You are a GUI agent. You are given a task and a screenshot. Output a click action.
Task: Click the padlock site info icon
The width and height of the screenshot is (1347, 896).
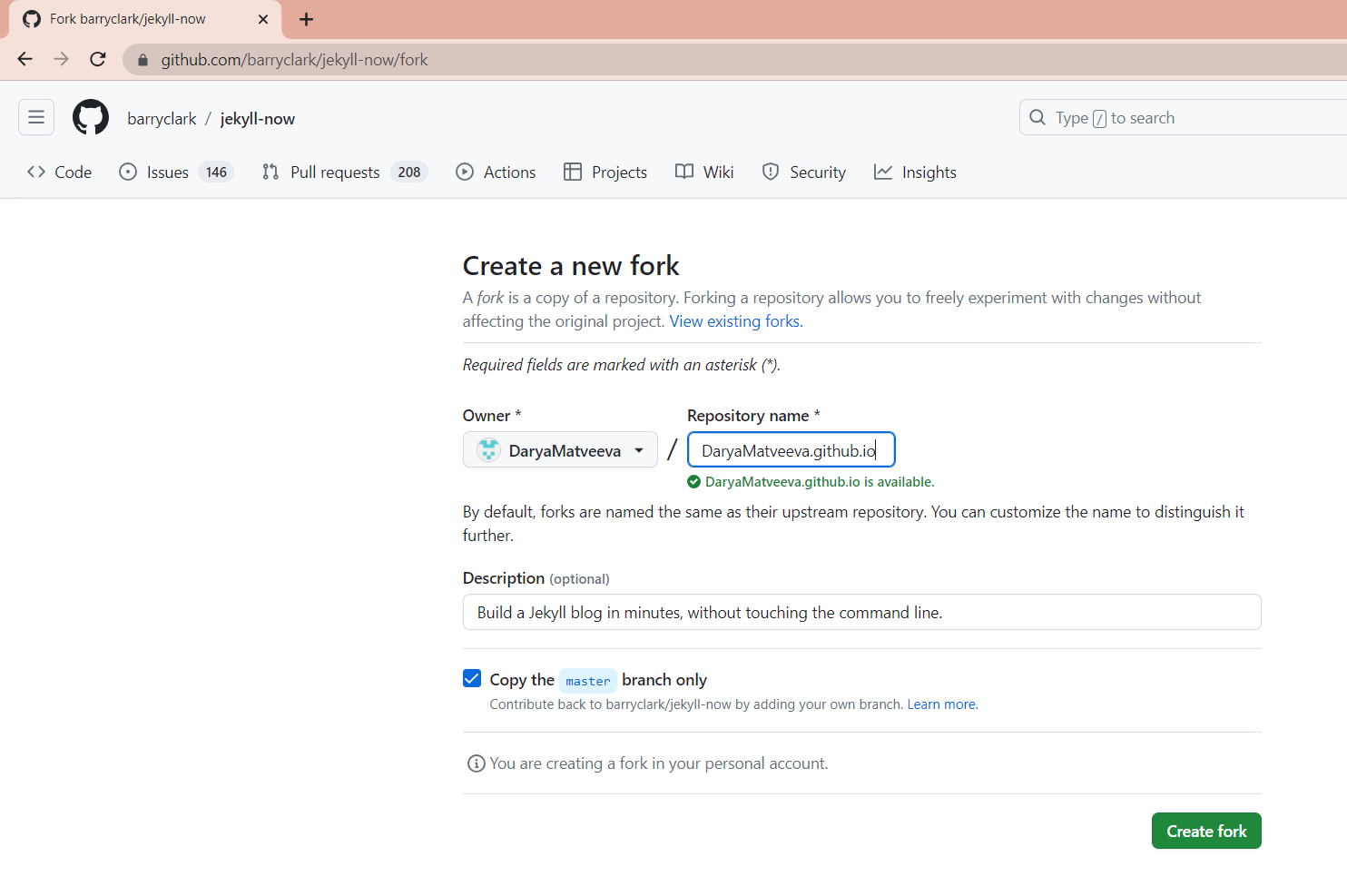tap(143, 60)
